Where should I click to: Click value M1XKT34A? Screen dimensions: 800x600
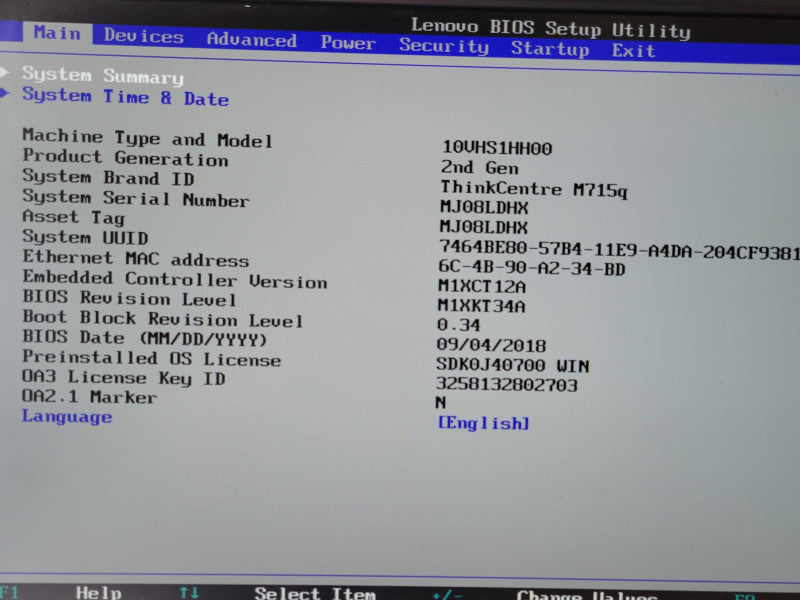click(x=481, y=306)
